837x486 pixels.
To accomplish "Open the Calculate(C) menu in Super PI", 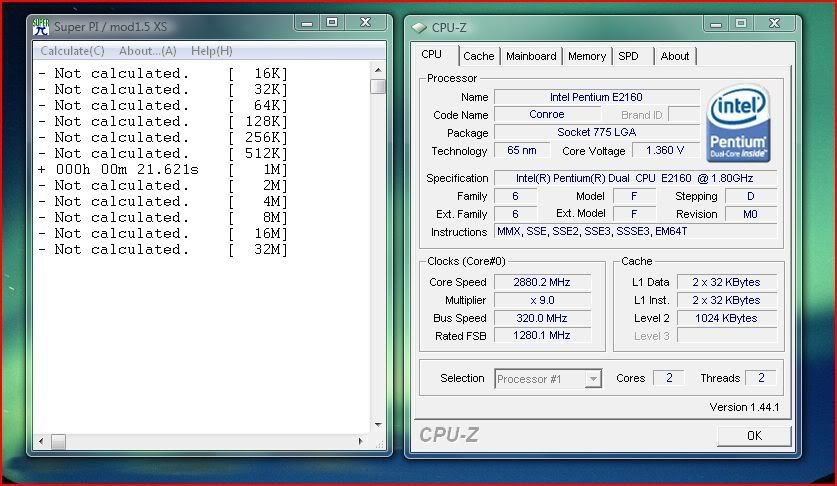I will pyautogui.click(x=73, y=51).
